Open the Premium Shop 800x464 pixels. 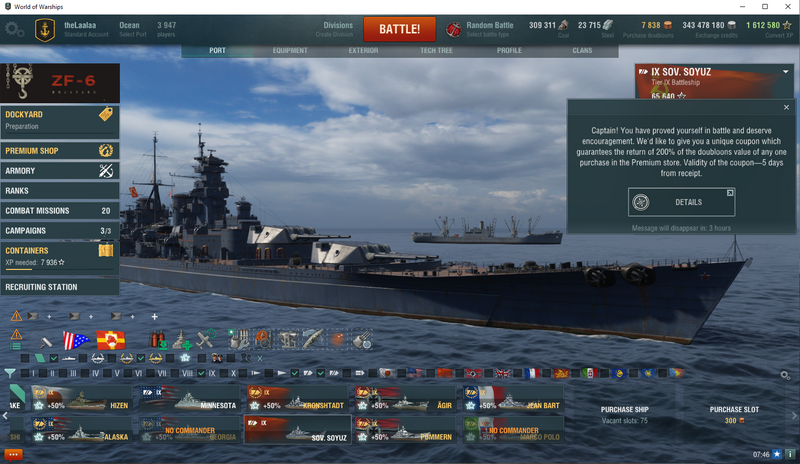tap(60, 151)
